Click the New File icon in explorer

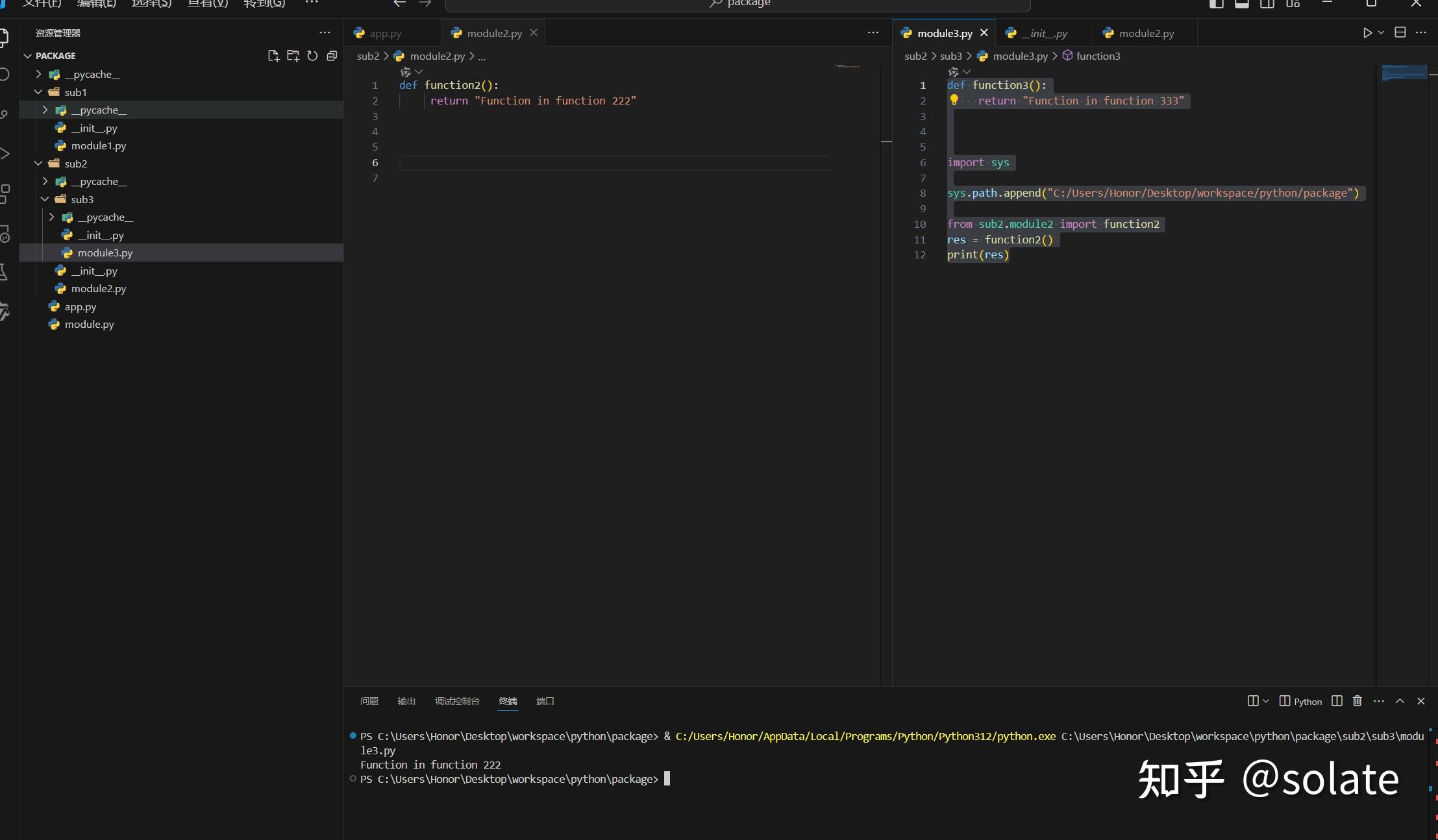273,56
